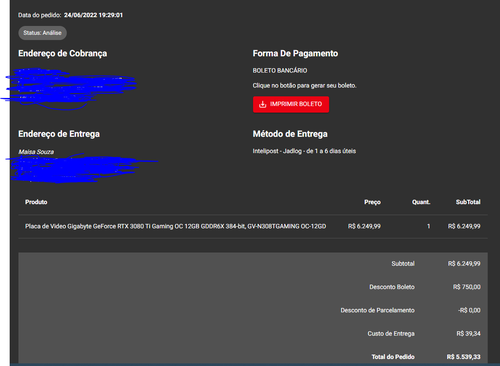Viewport: 500px width, 366px height.
Task: Click text 'Clique no botão para gerar seu boleto'
Action: [304, 86]
